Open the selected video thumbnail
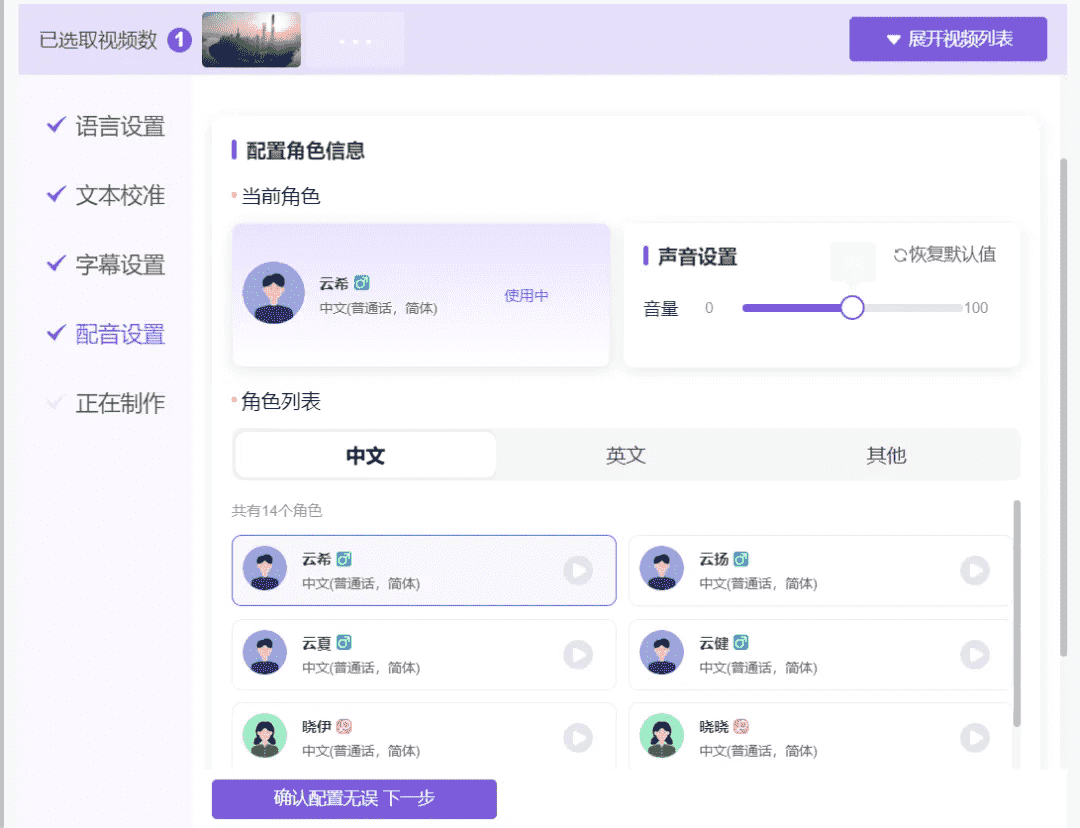This screenshot has height=828, width=1080. click(x=251, y=40)
